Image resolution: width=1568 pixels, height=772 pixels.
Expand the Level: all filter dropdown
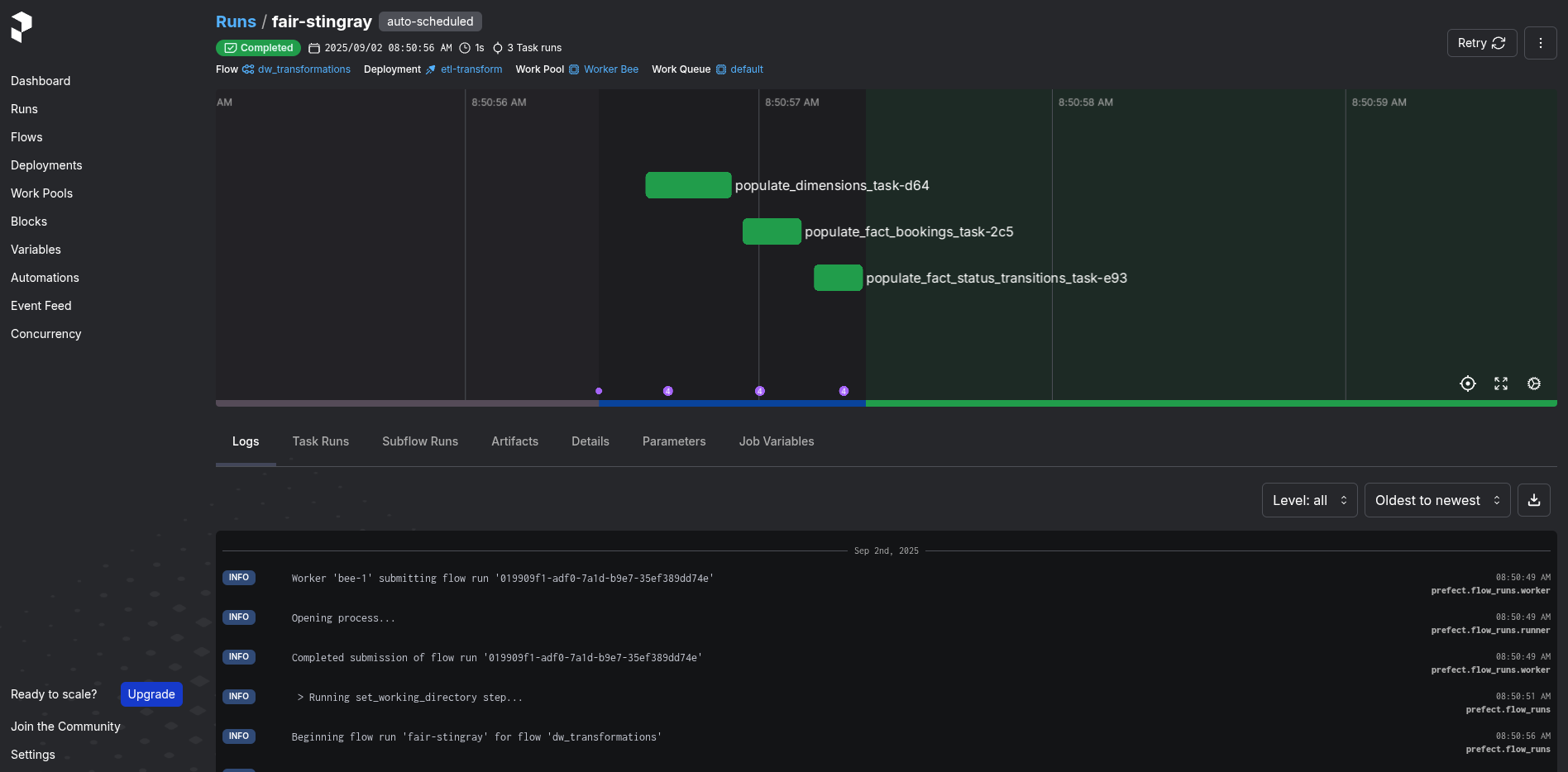tap(1309, 500)
